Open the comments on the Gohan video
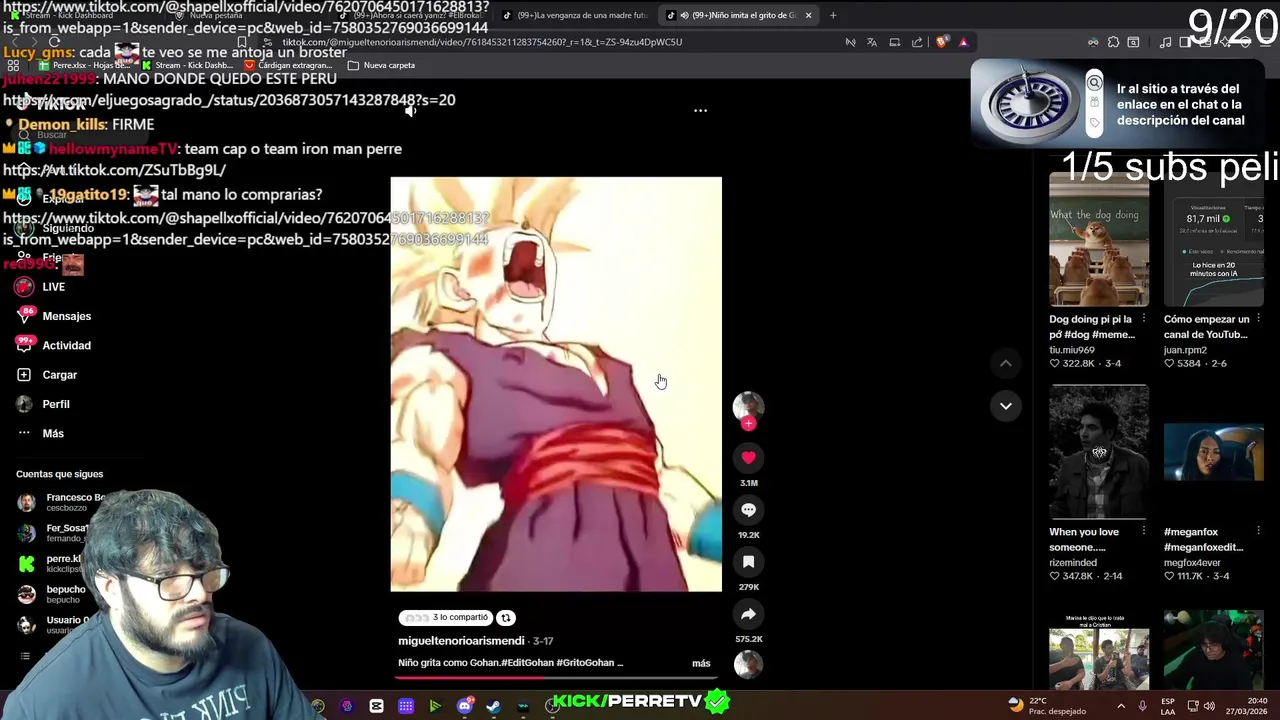 748,510
